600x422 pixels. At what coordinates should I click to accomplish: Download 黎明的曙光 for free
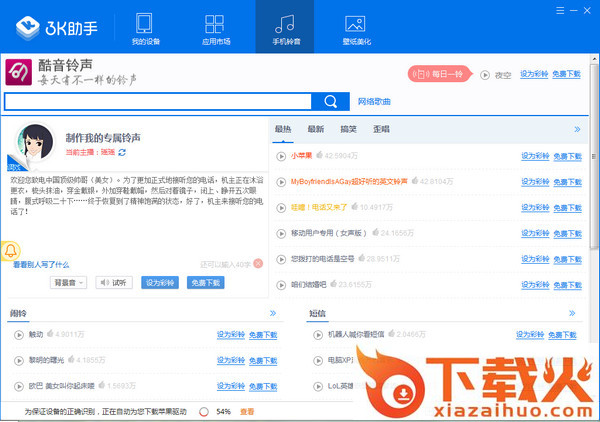pos(263,361)
